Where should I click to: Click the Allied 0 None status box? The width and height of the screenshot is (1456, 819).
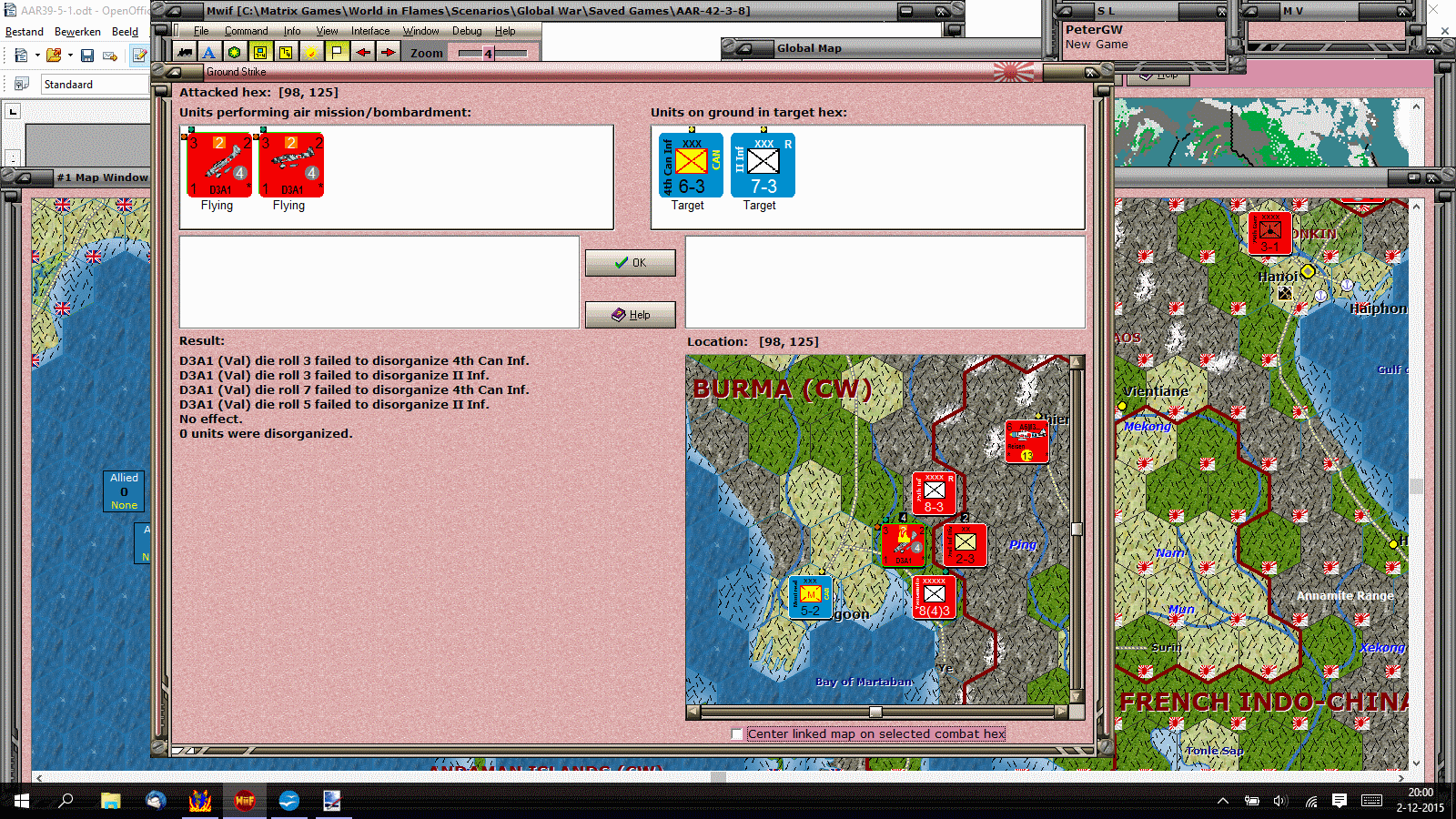click(x=125, y=491)
